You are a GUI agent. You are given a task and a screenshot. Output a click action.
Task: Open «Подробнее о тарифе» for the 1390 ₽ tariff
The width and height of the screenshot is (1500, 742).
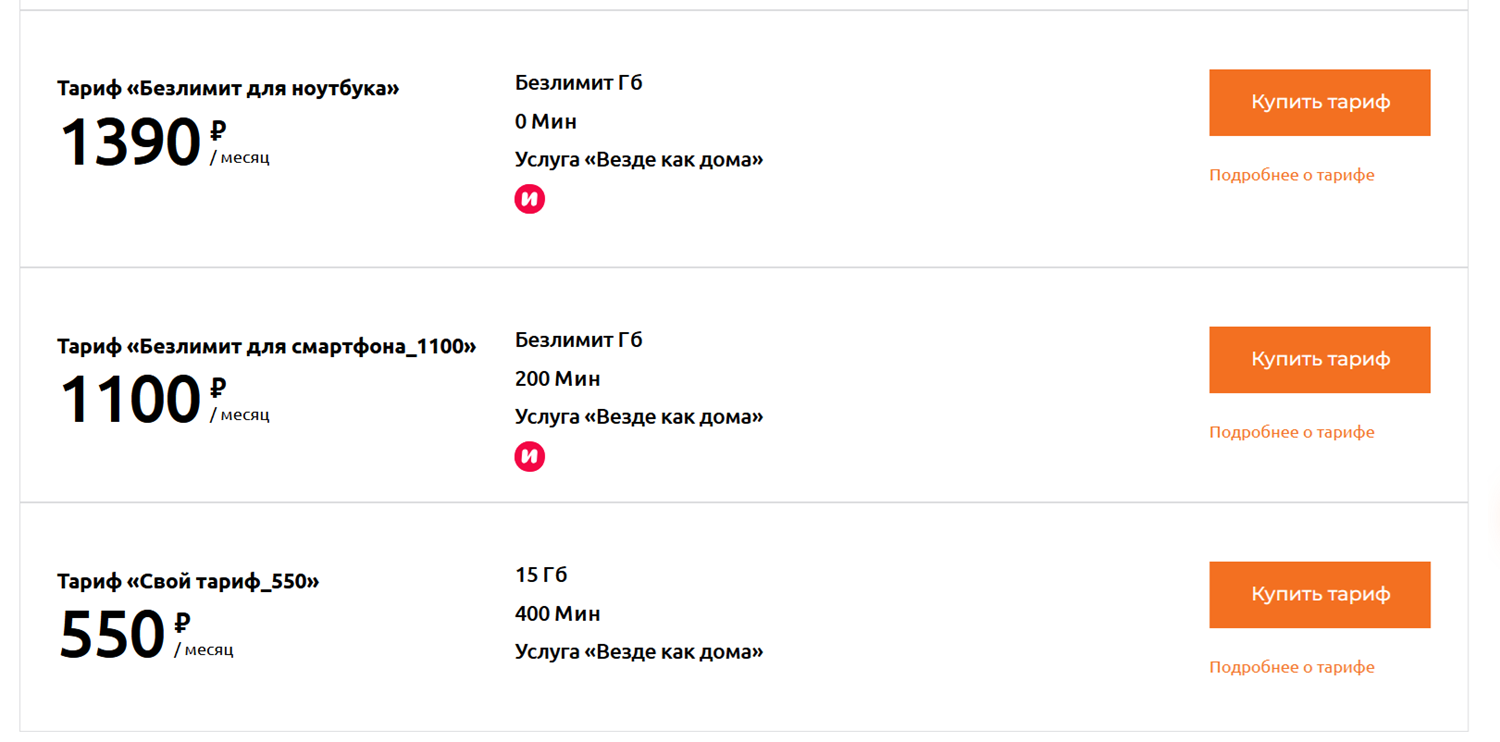[1292, 175]
